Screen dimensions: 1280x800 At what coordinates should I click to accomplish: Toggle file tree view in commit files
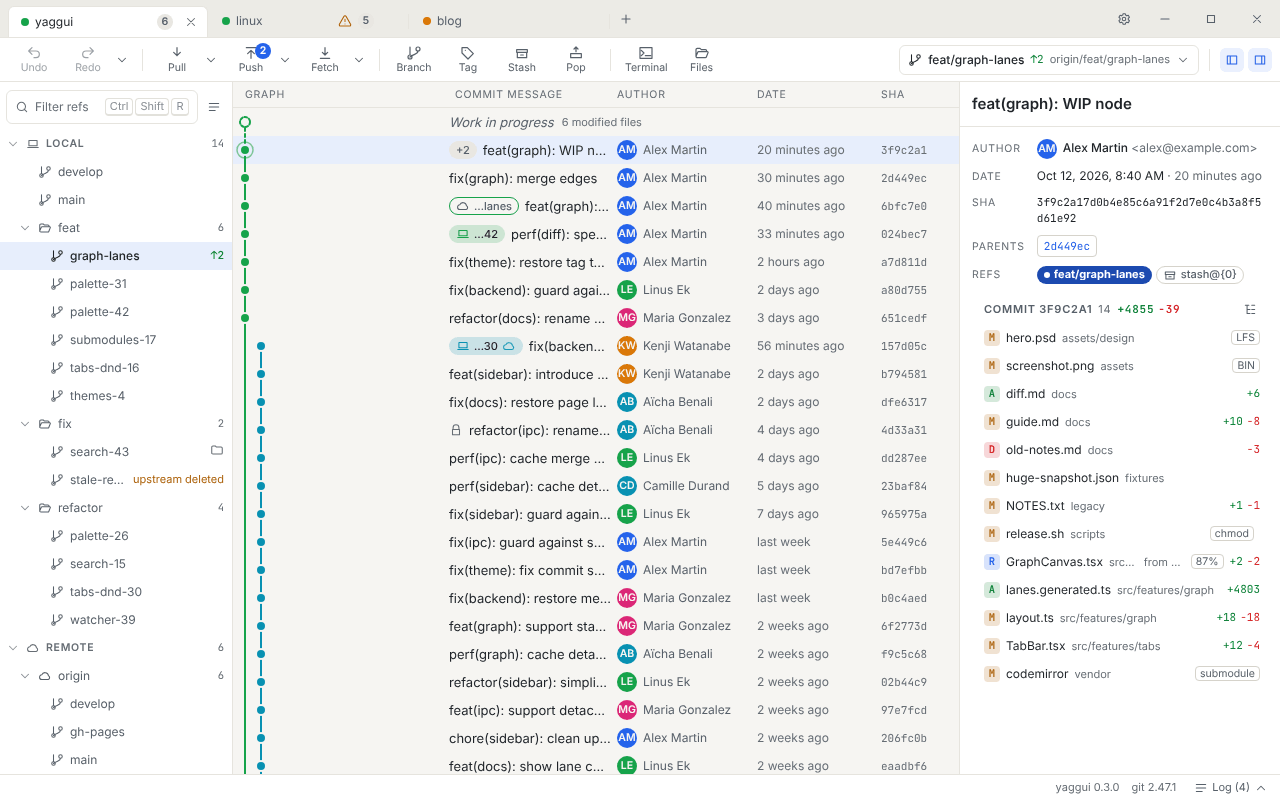click(x=1251, y=309)
